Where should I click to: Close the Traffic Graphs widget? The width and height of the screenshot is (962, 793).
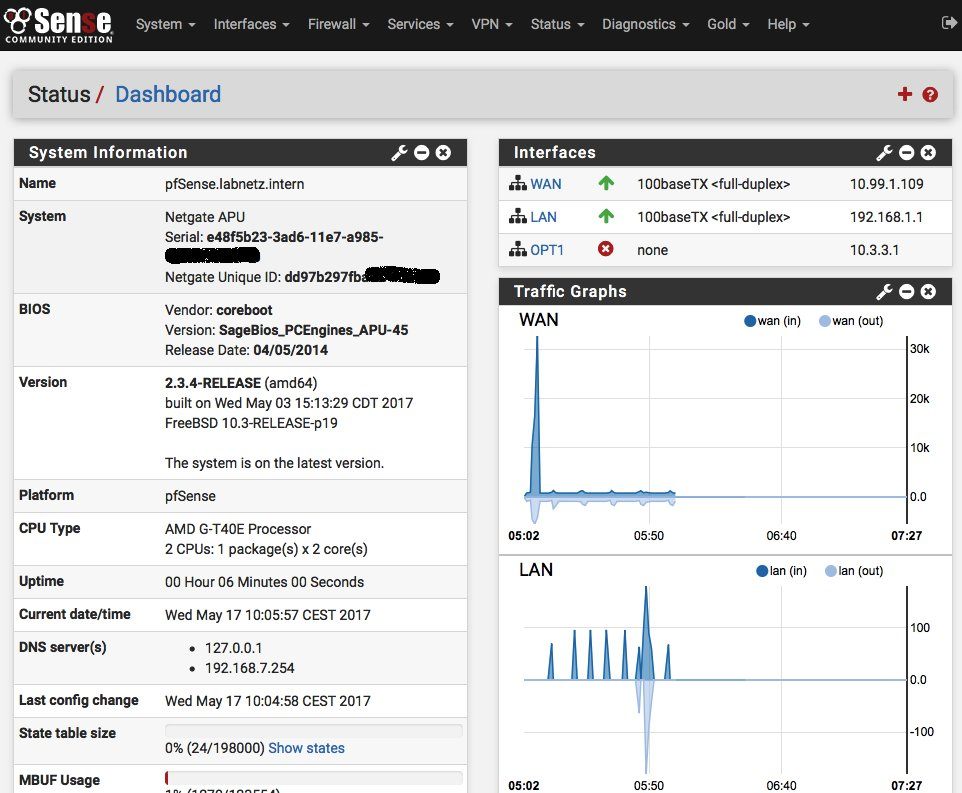point(928,292)
